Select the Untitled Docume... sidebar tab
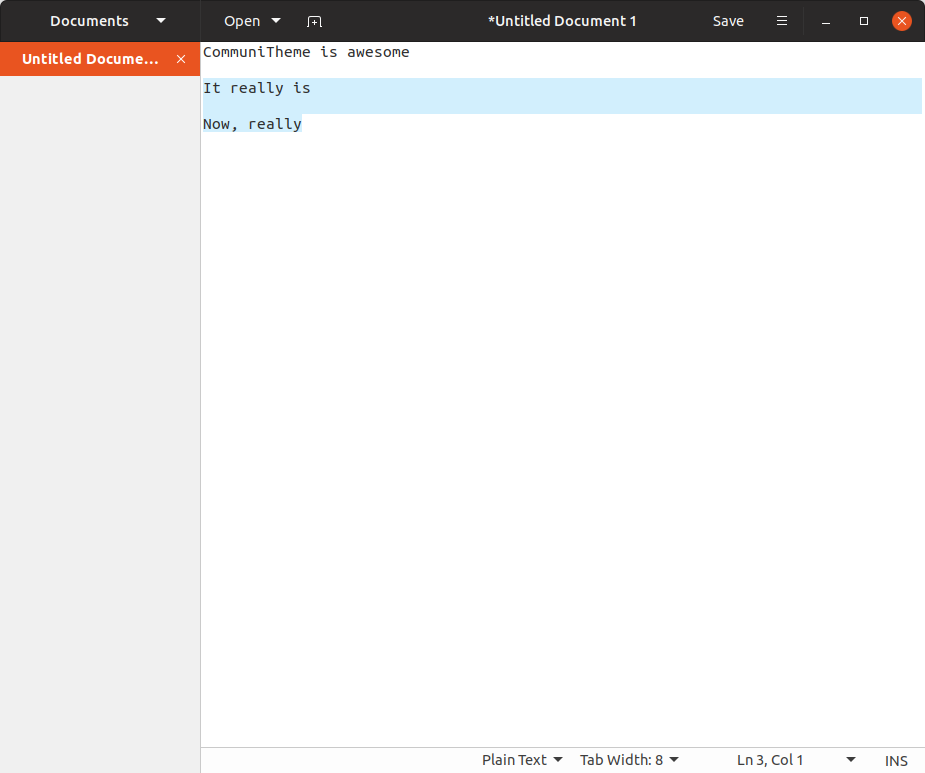 pos(90,59)
